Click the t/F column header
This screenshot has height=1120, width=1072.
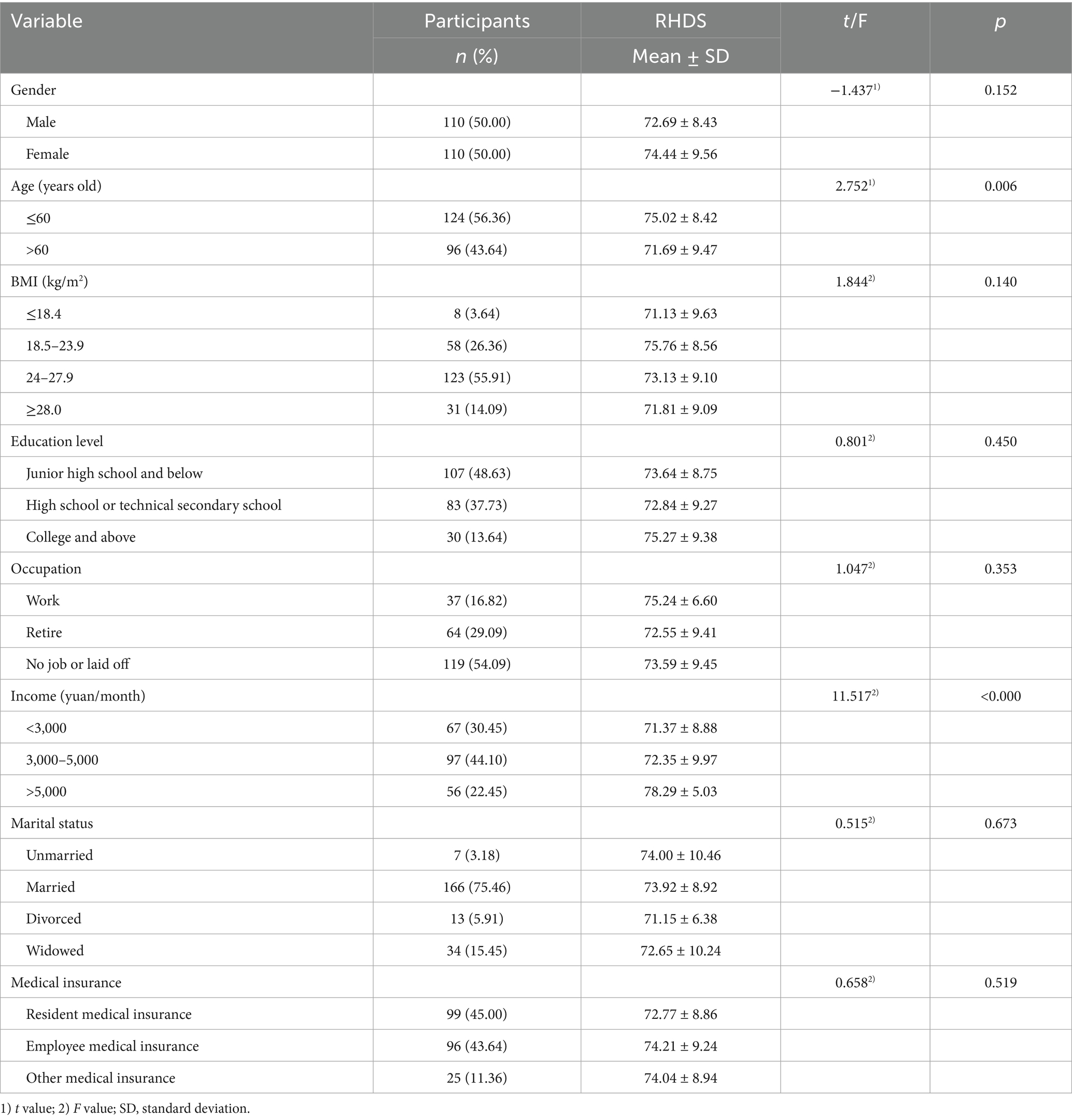click(854, 22)
